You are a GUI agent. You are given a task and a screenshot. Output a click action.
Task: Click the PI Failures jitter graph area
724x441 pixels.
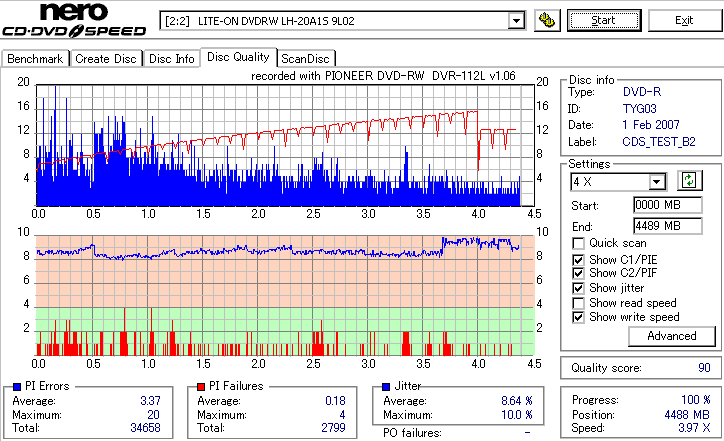(x=285, y=296)
